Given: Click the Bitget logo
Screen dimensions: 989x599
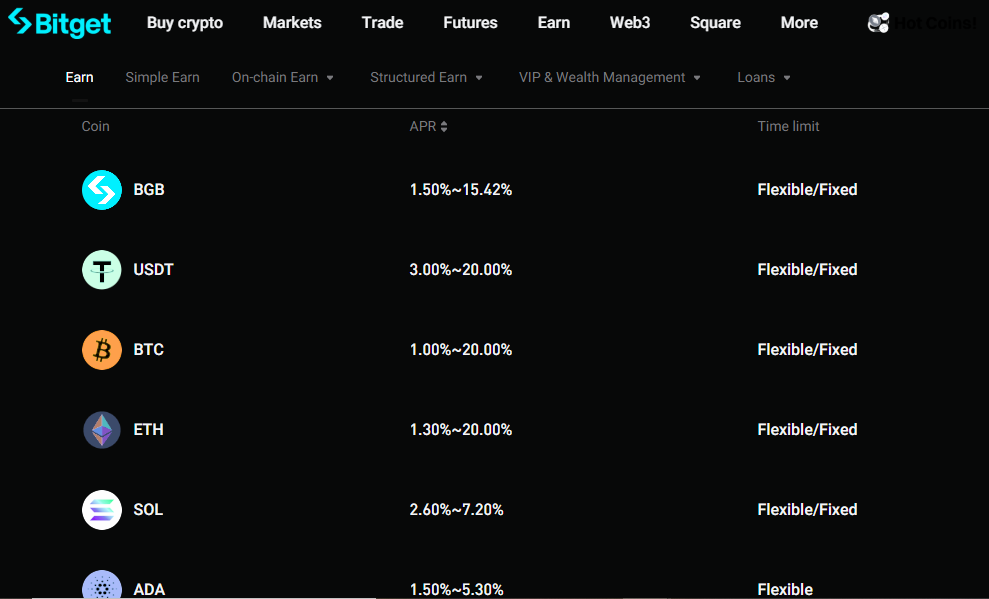Looking at the screenshot, I should coord(59,22).
